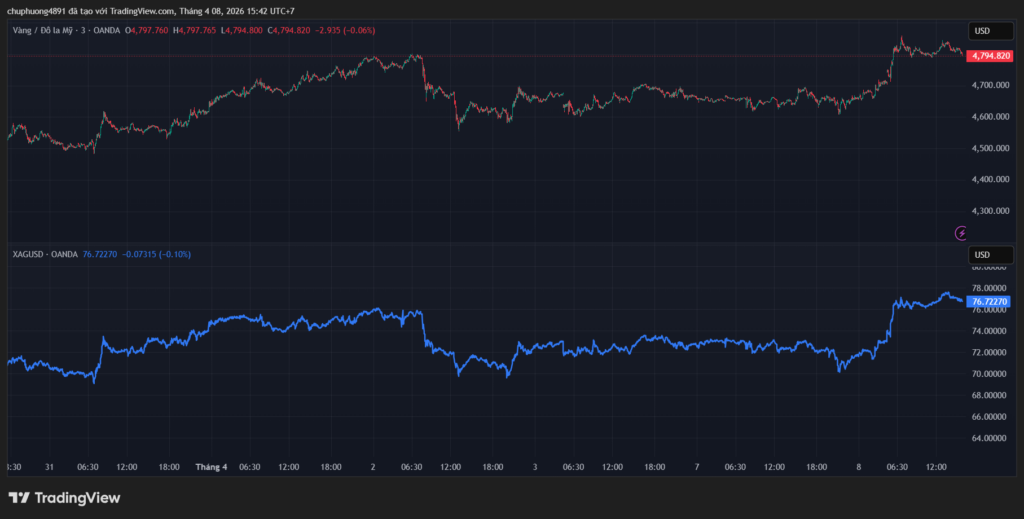Click the blue 76.72270 silver price label
1024x519 pixels.
click(x=989, y=301)
